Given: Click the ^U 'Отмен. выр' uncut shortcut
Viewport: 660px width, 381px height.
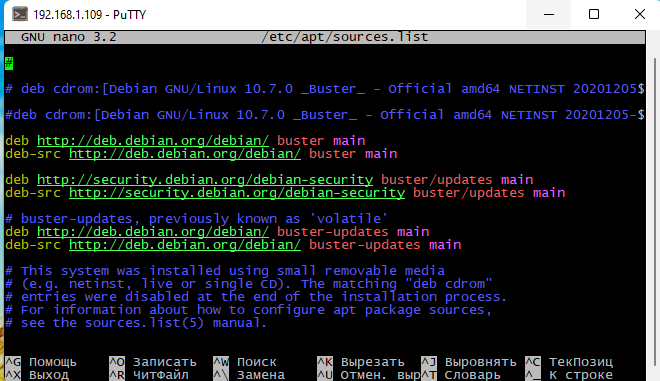Looking at the screenshot, I should (369, 375).
